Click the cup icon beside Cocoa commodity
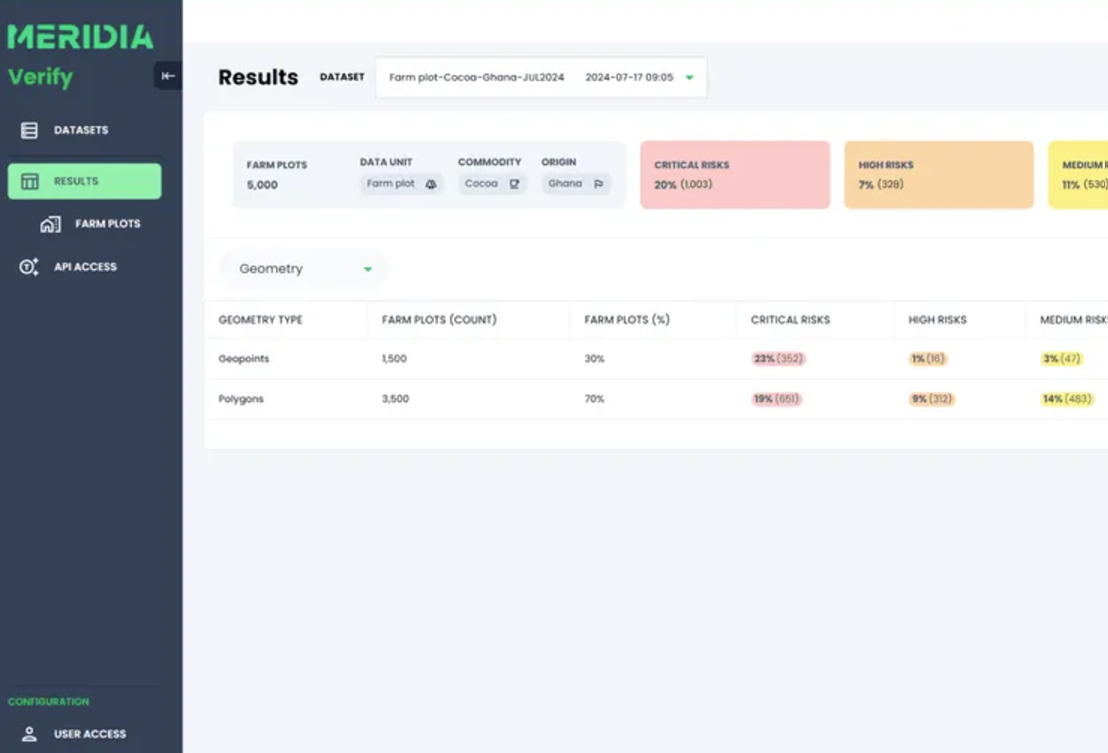 (515, 184)
